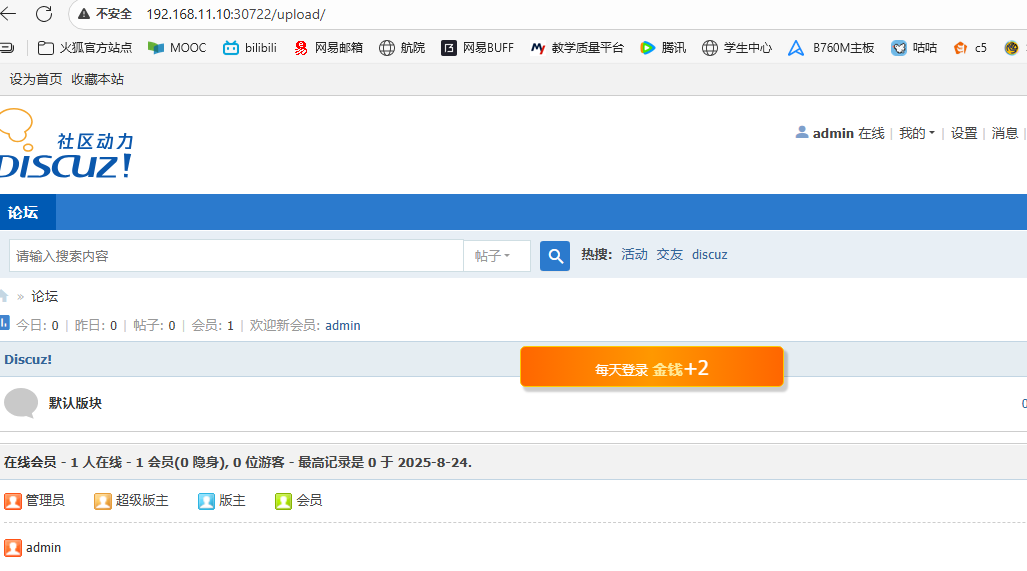Open the 默认版块 forum
This screenshot has height=571, width=1027.
click(75, 403)
